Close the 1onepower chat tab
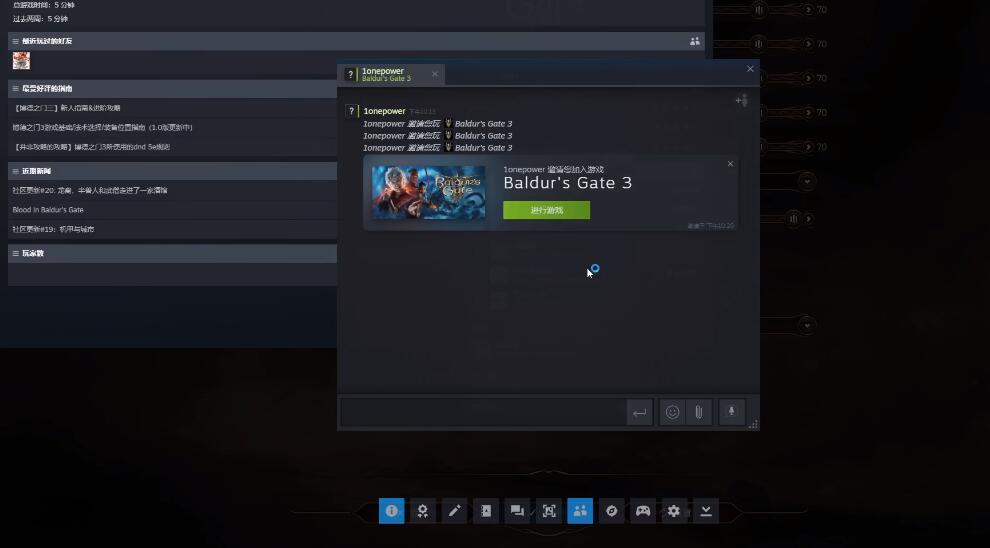 [434, 74]
